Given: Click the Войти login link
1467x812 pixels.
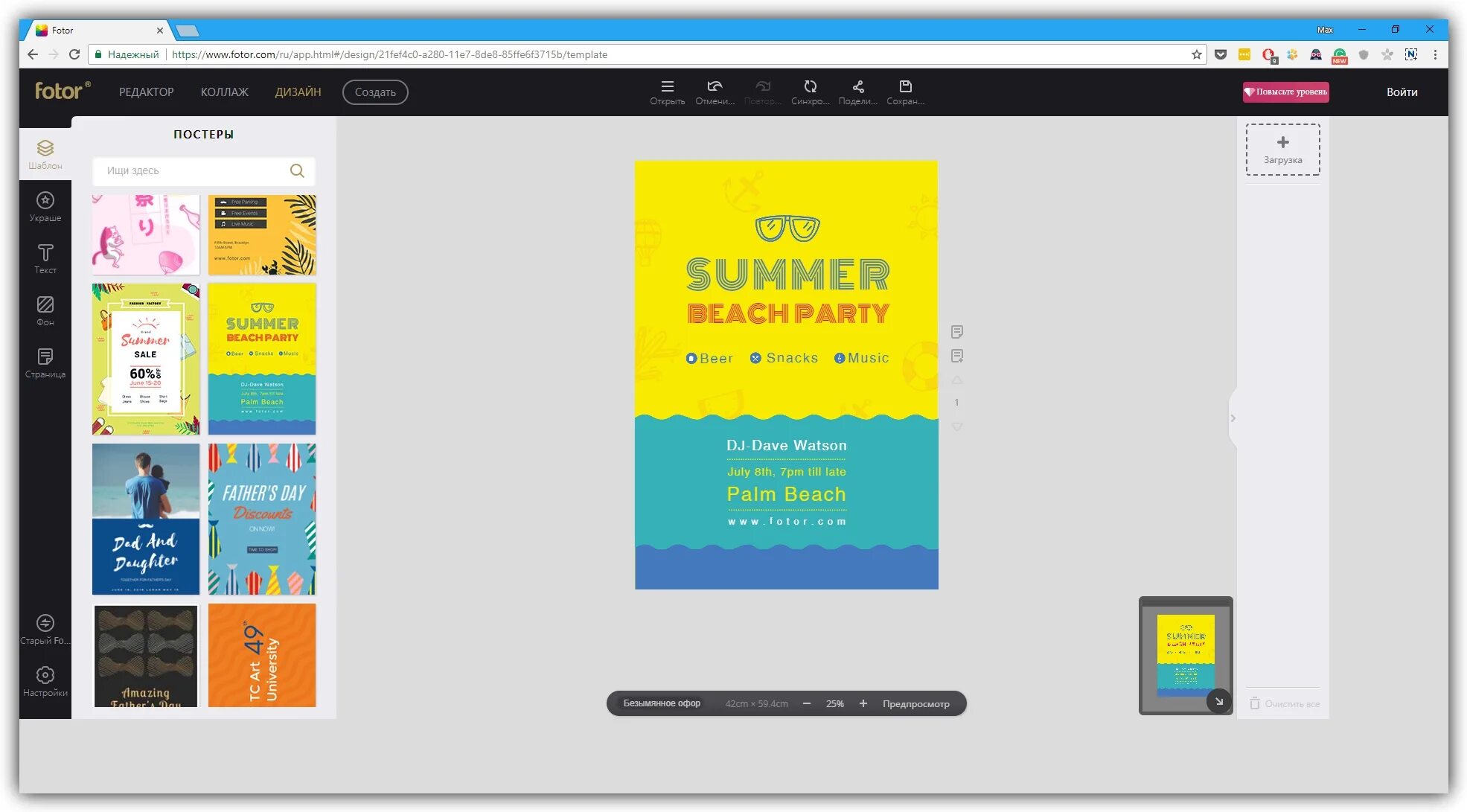Looking at the screenshot, I should coord(1402,92).
